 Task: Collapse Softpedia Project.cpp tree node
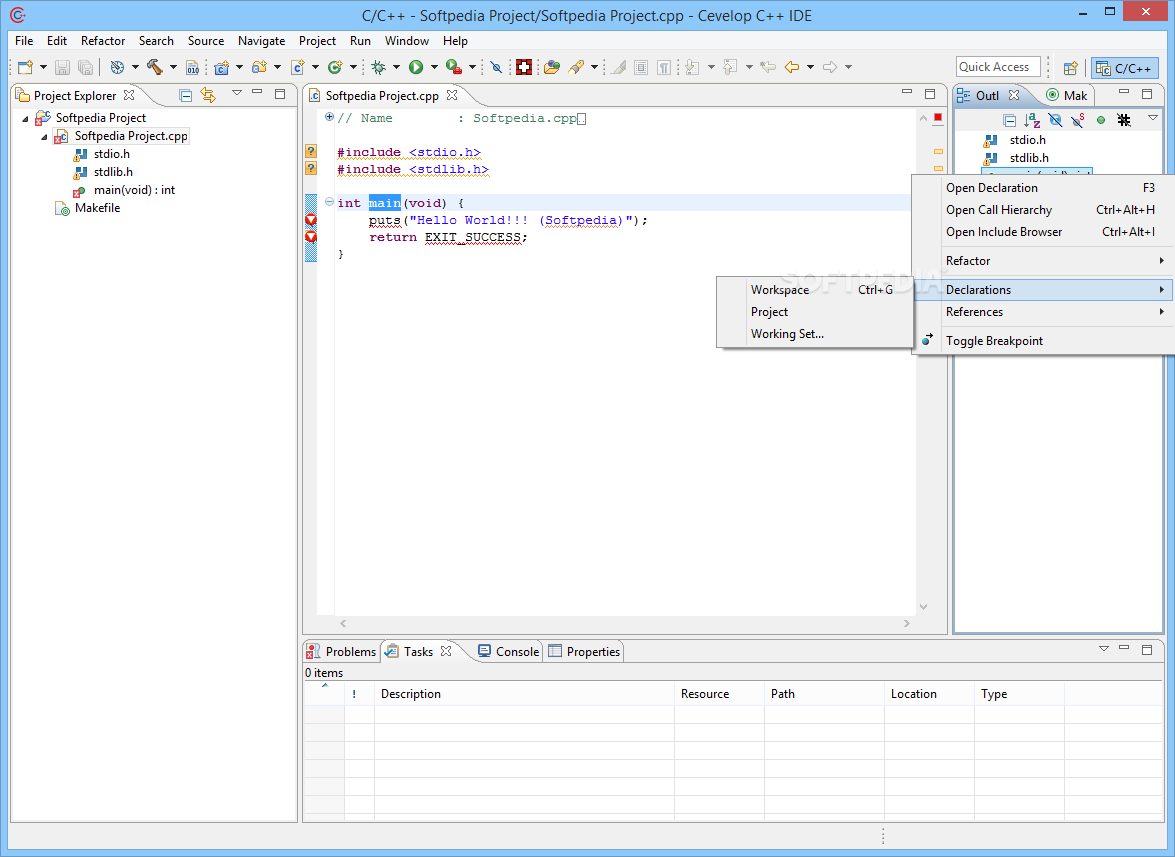coord(44,136)
